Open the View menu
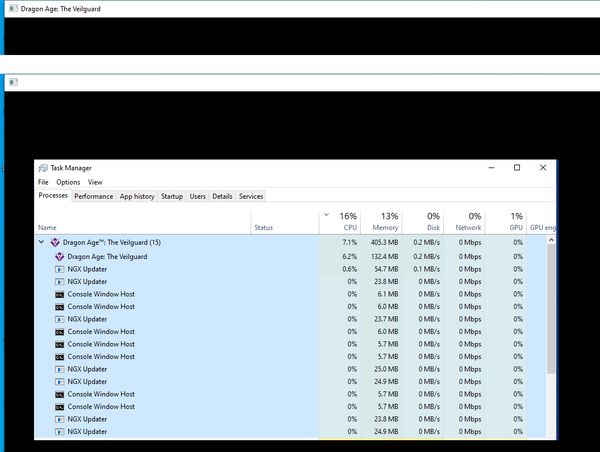Image resolution: width=600 pixels, height=452 pixels. [95, 183]
